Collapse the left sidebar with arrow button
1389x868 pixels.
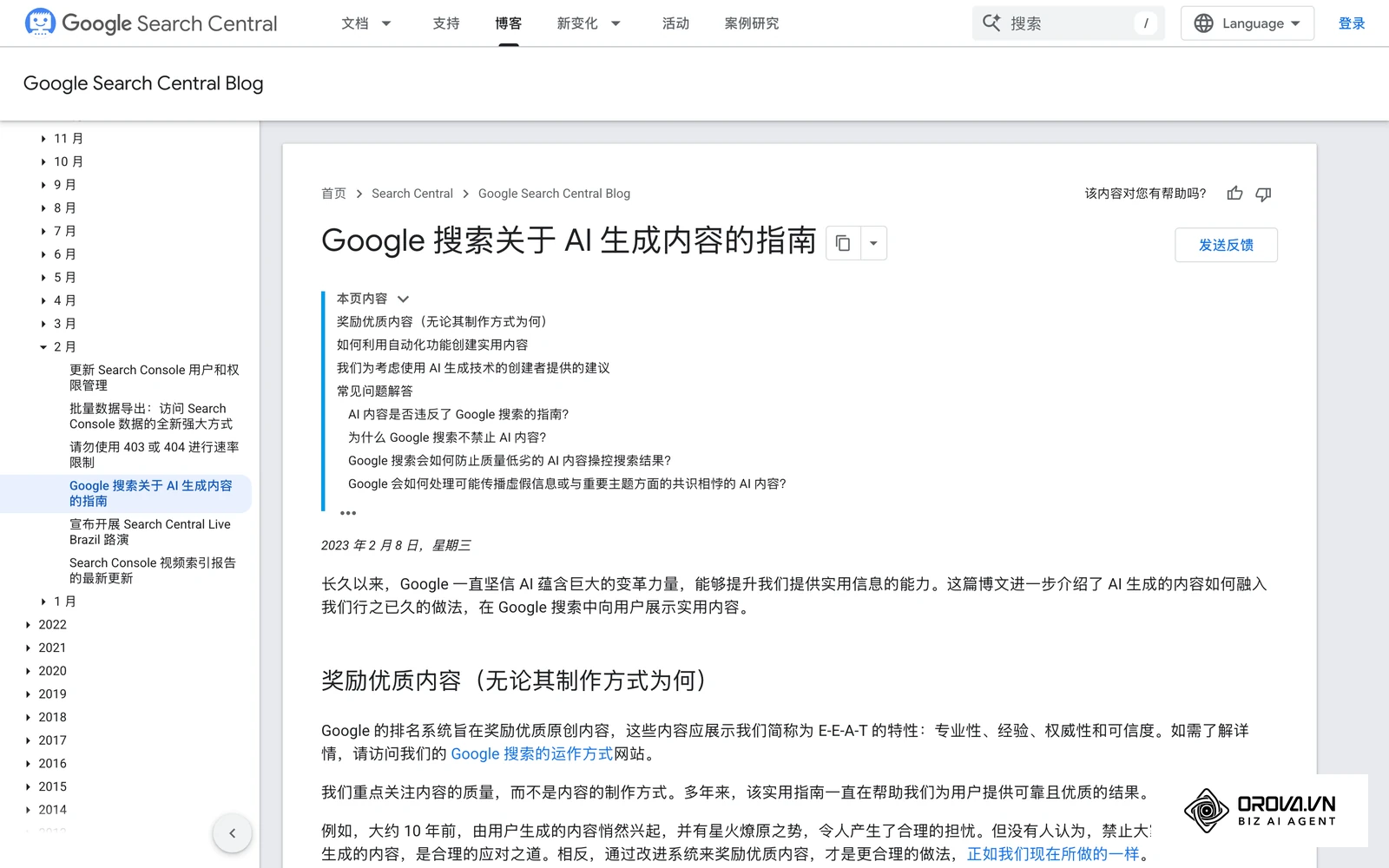pos(232,833)
